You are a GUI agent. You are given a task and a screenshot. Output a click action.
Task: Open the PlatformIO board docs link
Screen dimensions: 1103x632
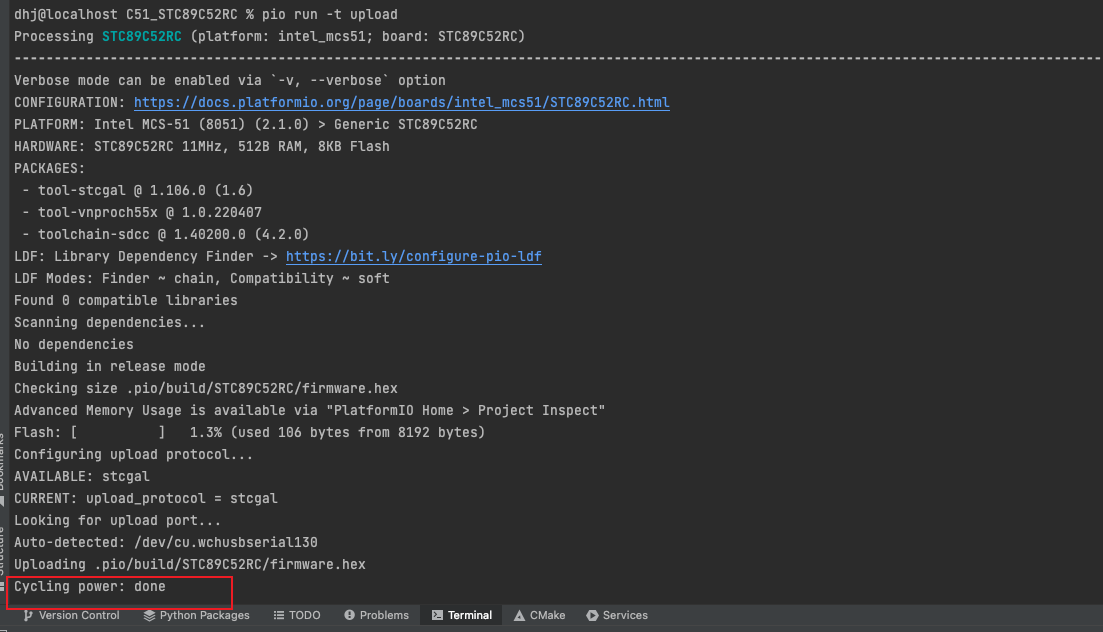[401, 102]
